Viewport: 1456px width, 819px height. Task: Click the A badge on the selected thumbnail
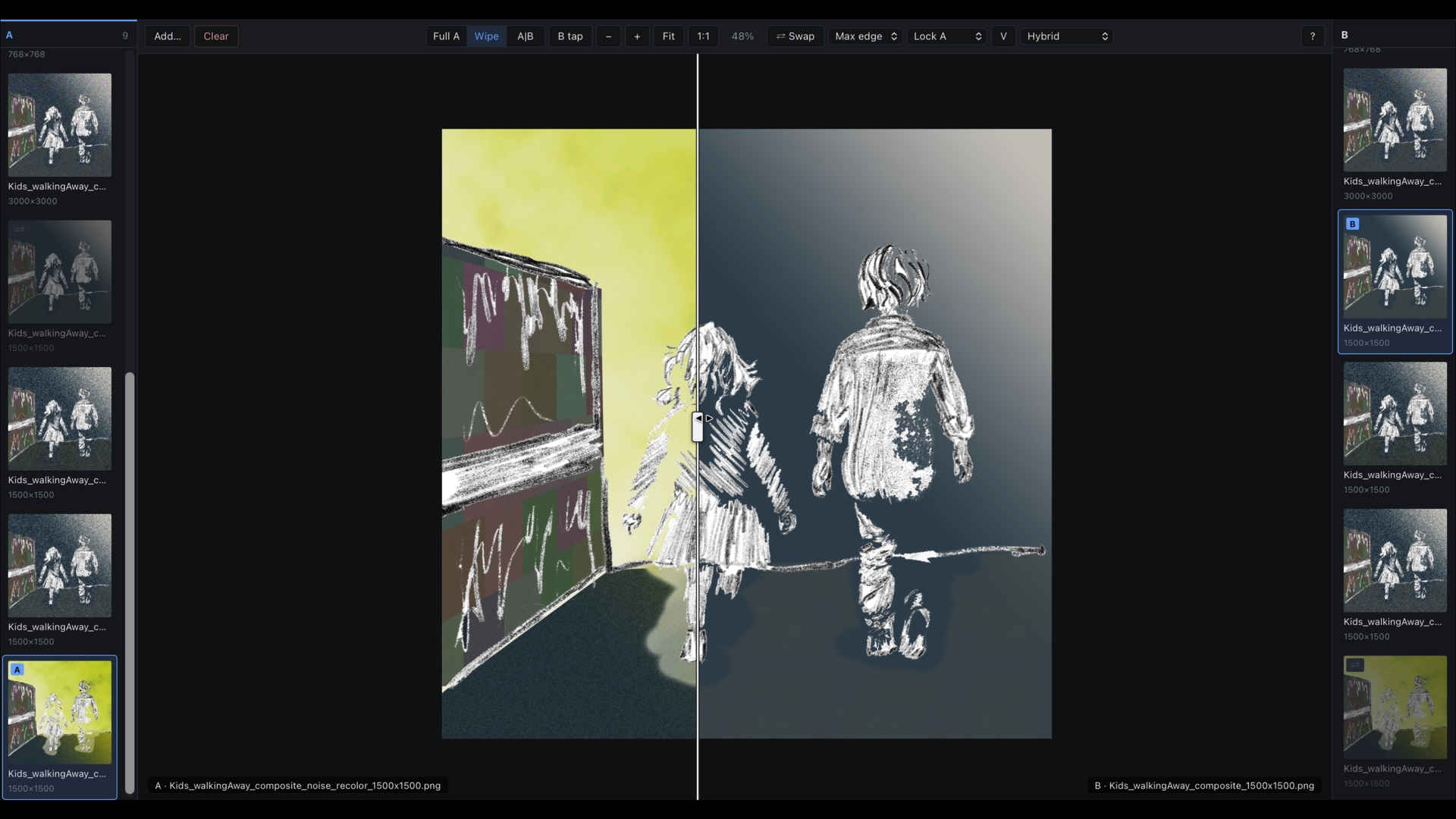click(x=17, y=670)
